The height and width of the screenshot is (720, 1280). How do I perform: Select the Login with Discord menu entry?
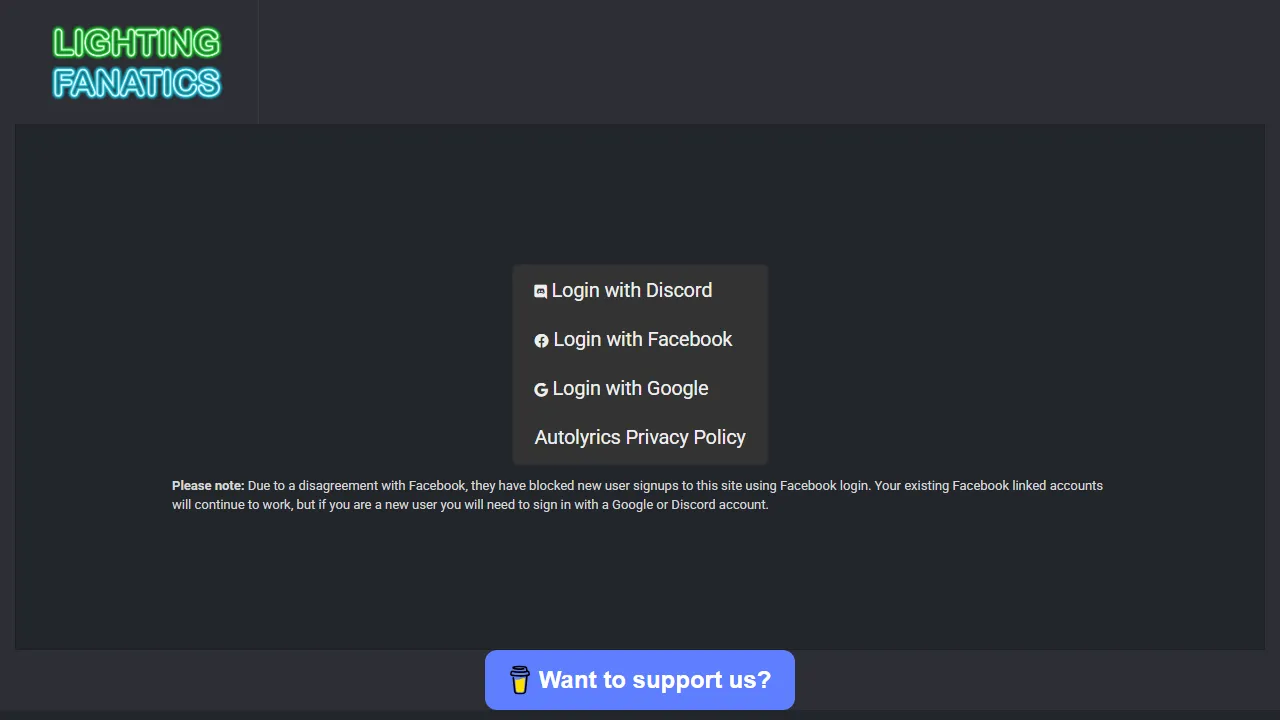click(x=632, y=290)
